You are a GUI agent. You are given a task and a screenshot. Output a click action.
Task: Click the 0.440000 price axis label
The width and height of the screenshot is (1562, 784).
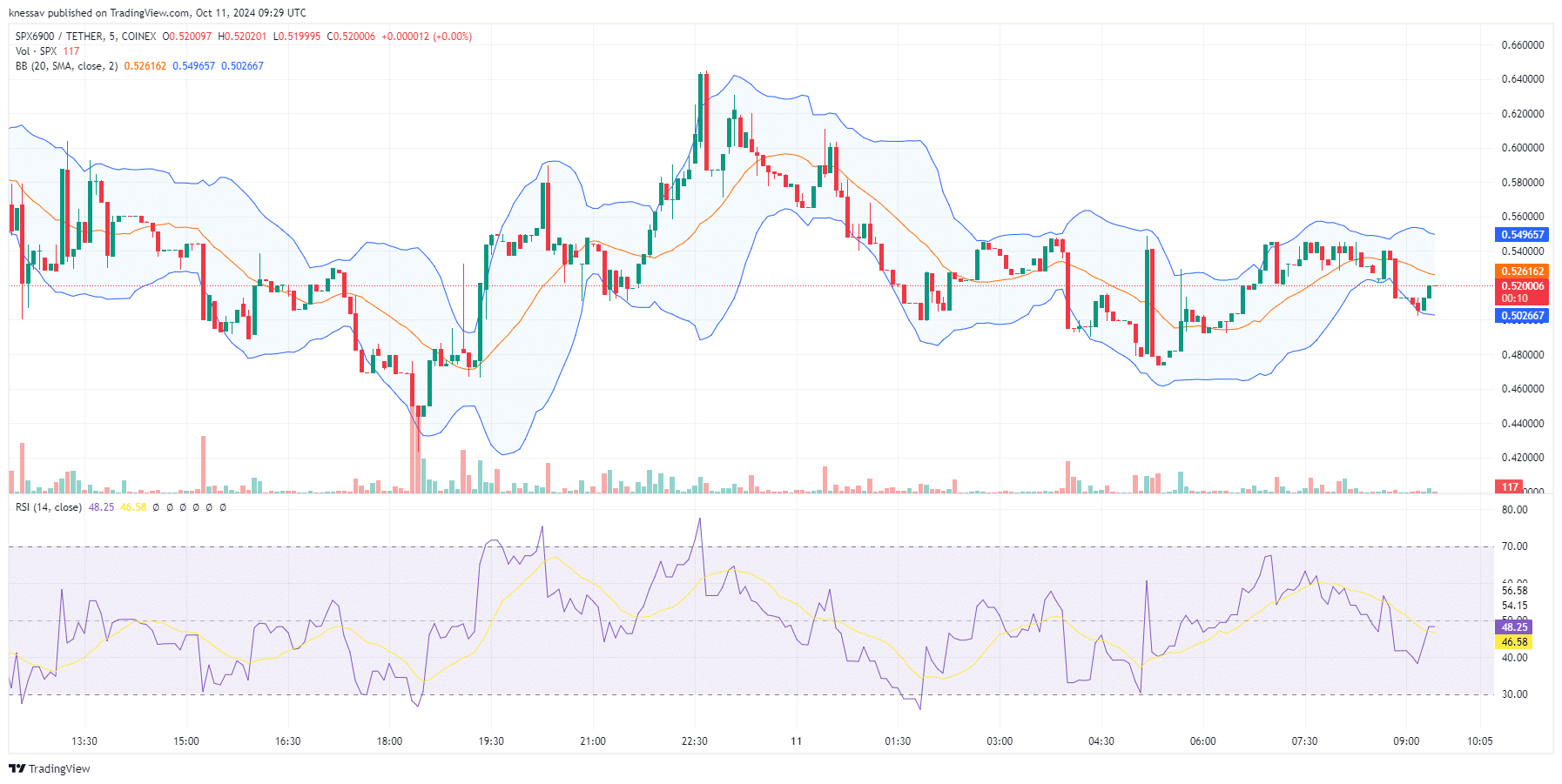pos(1523,424)
